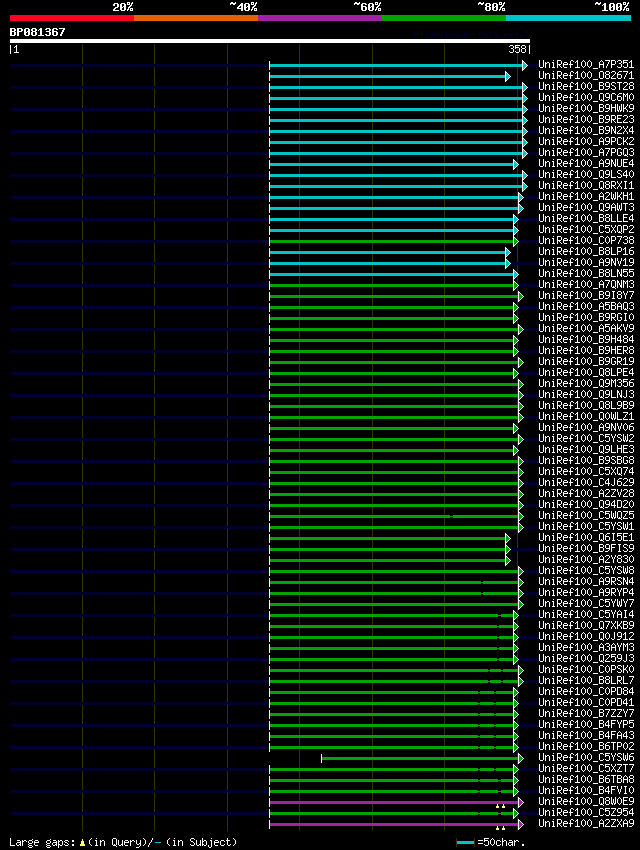Click the UniRef100_A9RSN4 label
The image size is (640, 850).
tap(586, 582)
